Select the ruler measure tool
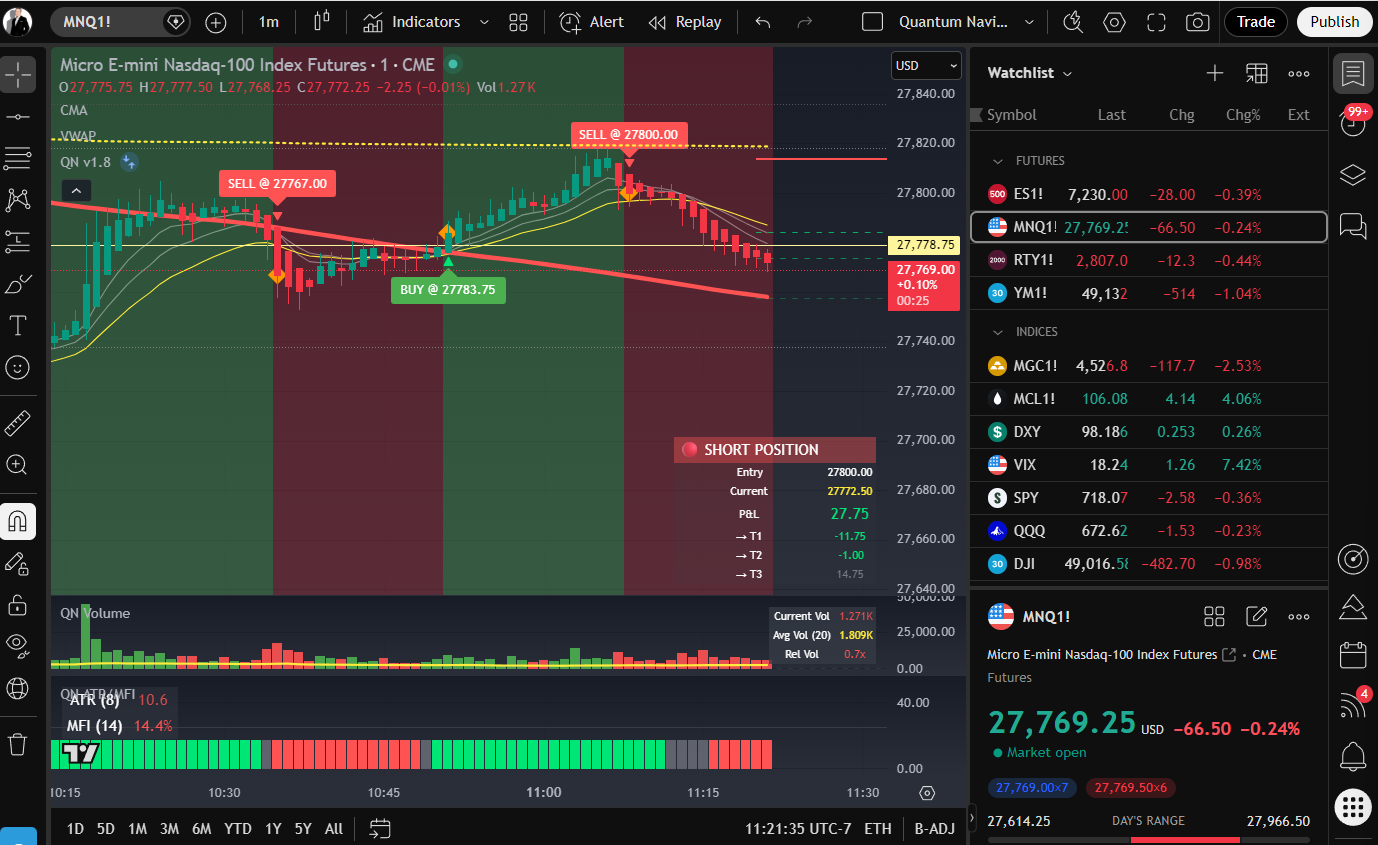Screen dimensions: 1378x845 (18, 423)
